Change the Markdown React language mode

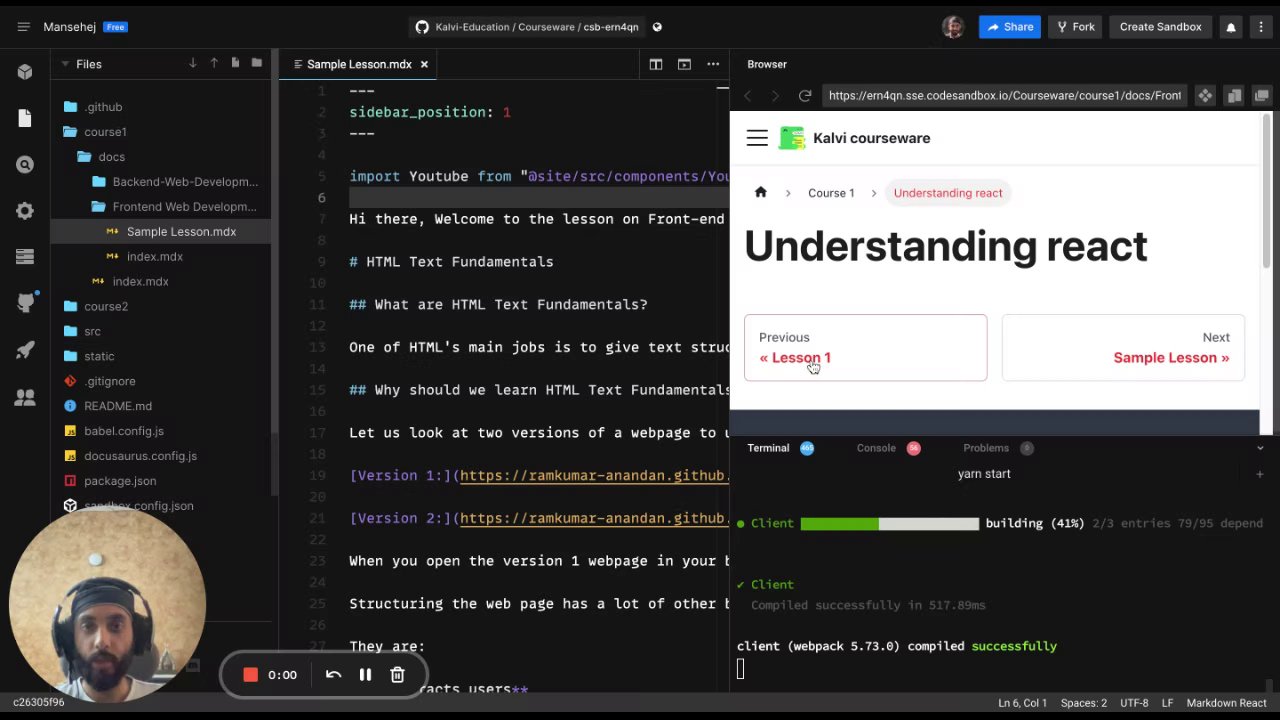[x=1226, y=703]
